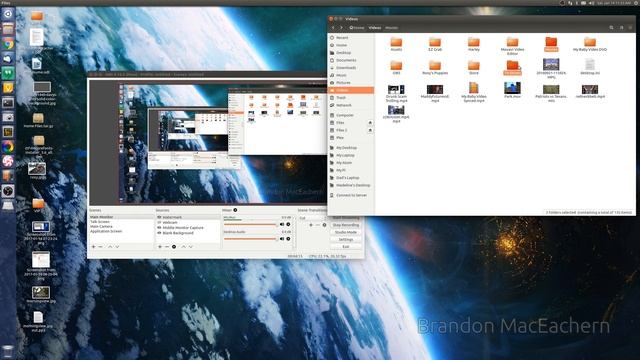640x360 pixels.
Task: Adjust the Mic/Aux volume slider
Action: pos(251,224)
